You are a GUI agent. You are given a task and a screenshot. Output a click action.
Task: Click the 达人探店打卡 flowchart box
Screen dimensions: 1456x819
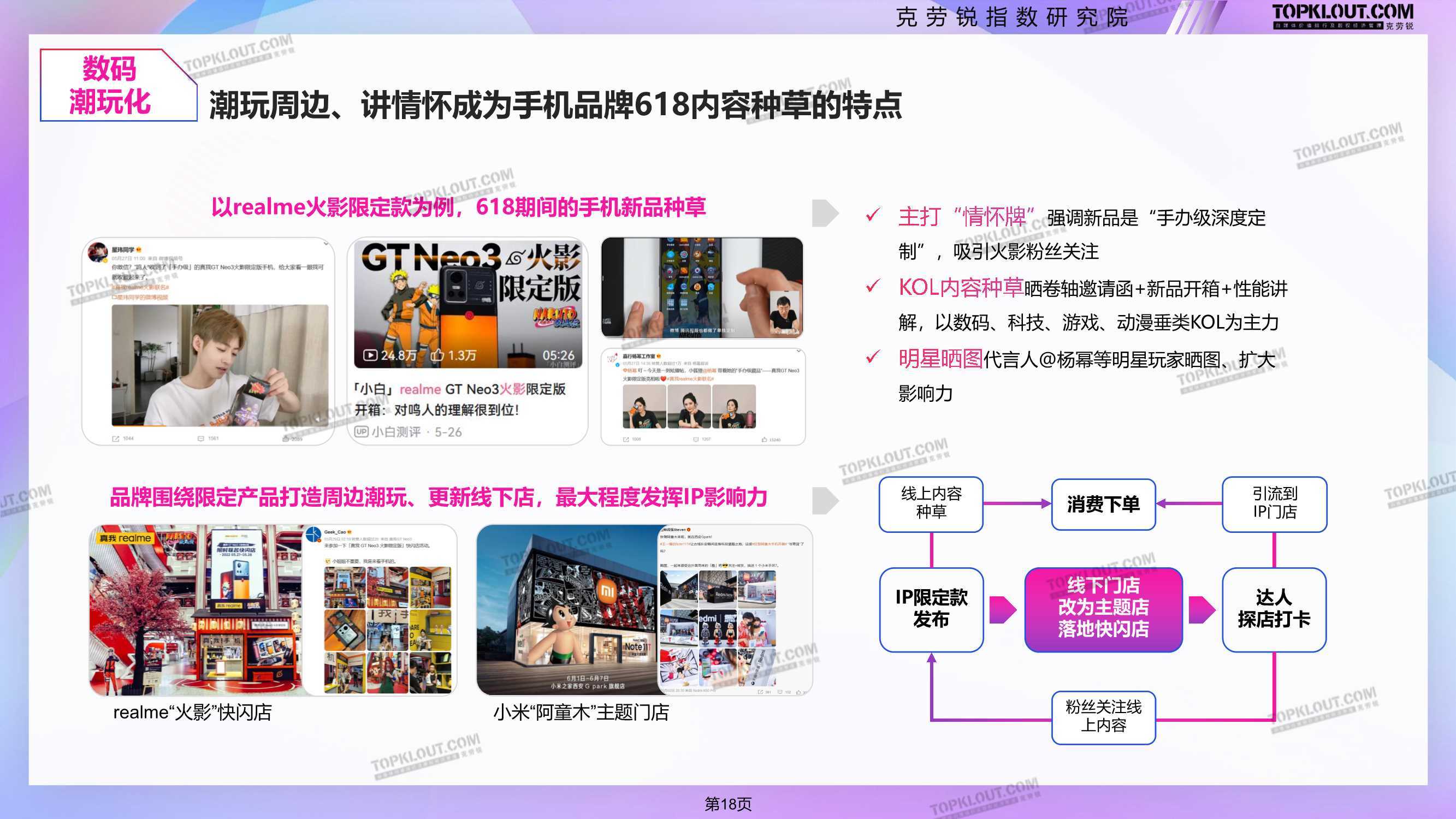tap(1274, 609)
